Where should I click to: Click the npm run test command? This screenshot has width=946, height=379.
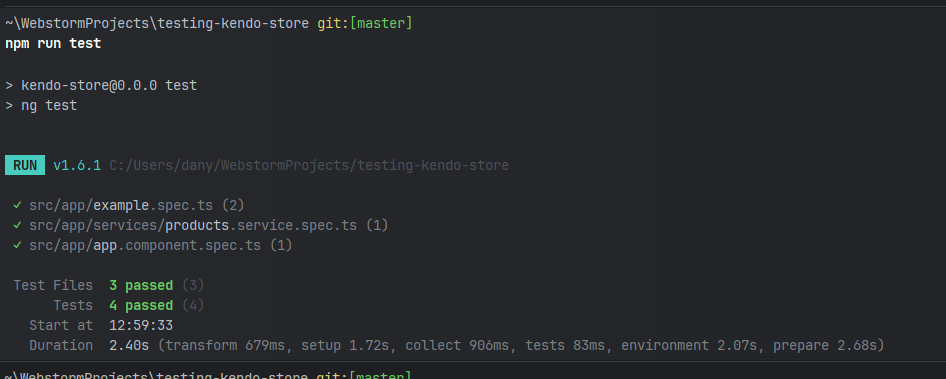click(53, 43)
